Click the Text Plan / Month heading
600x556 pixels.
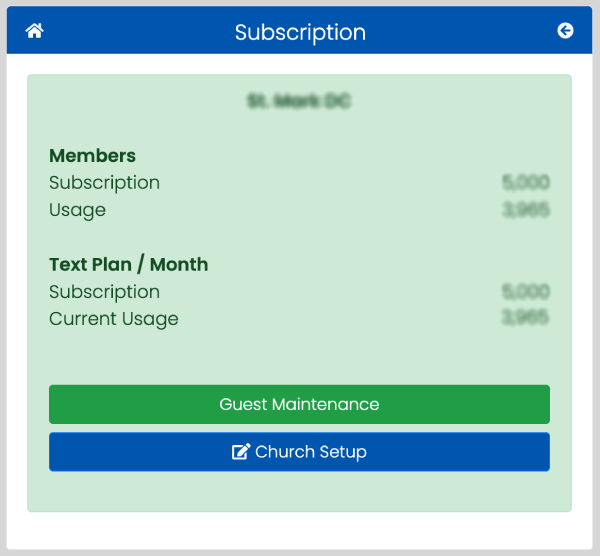(x=129, y=264)
